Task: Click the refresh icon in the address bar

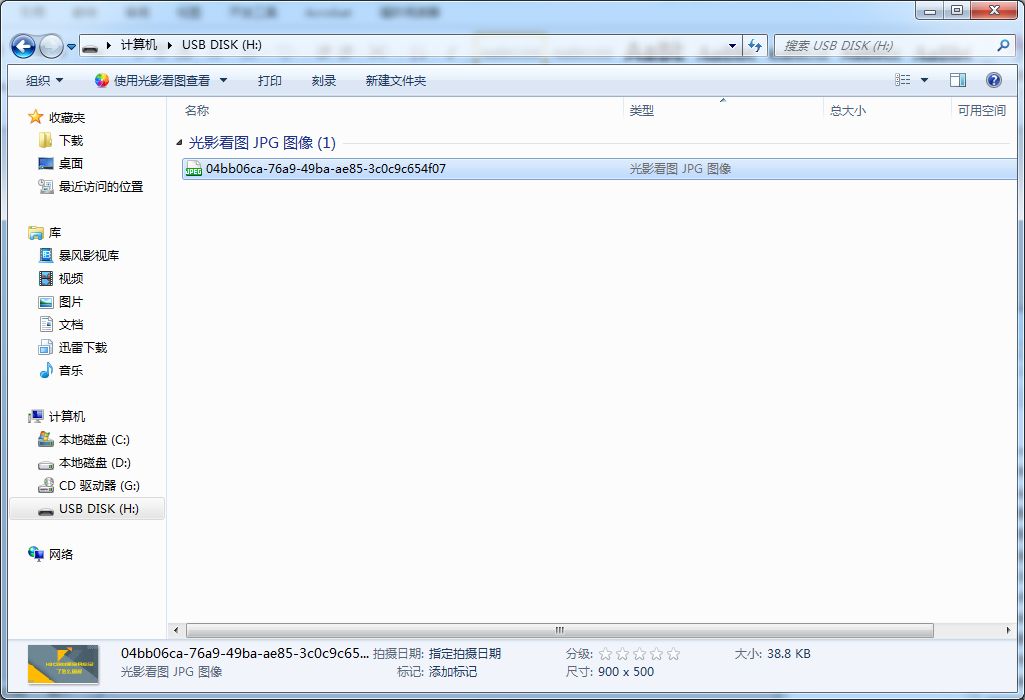Action: (x=755, y=45)
